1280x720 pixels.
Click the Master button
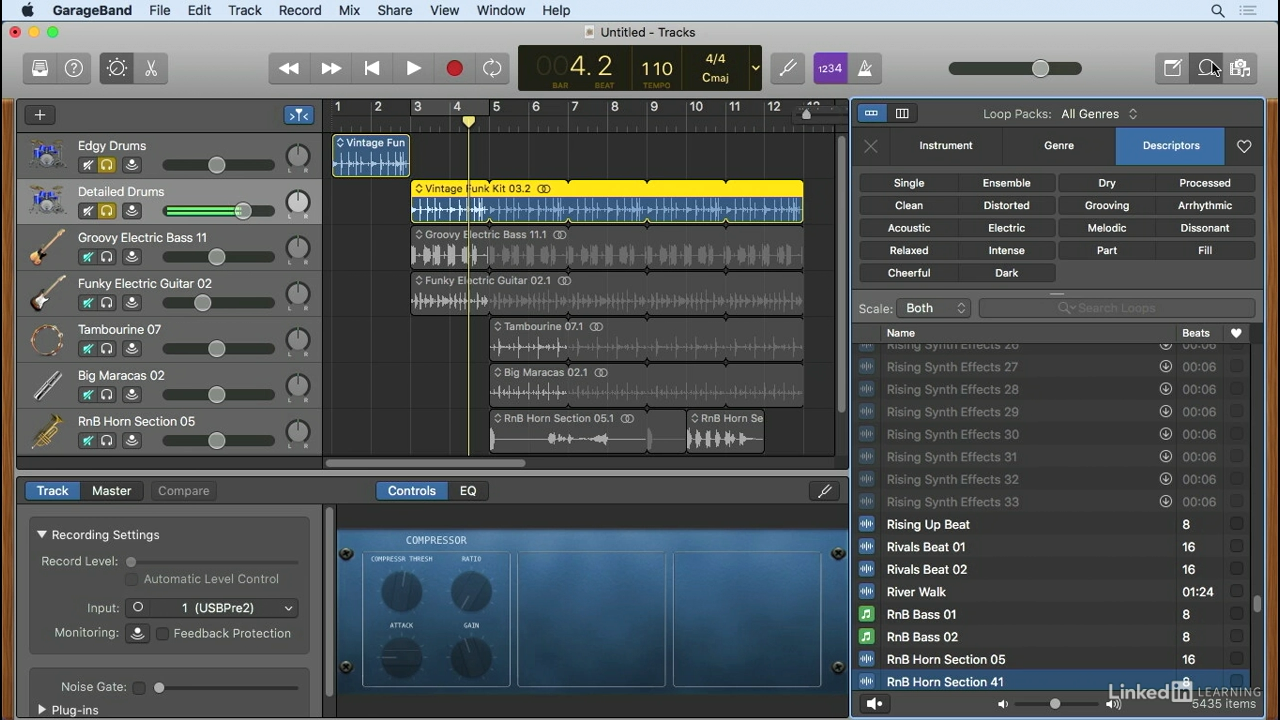111,491
